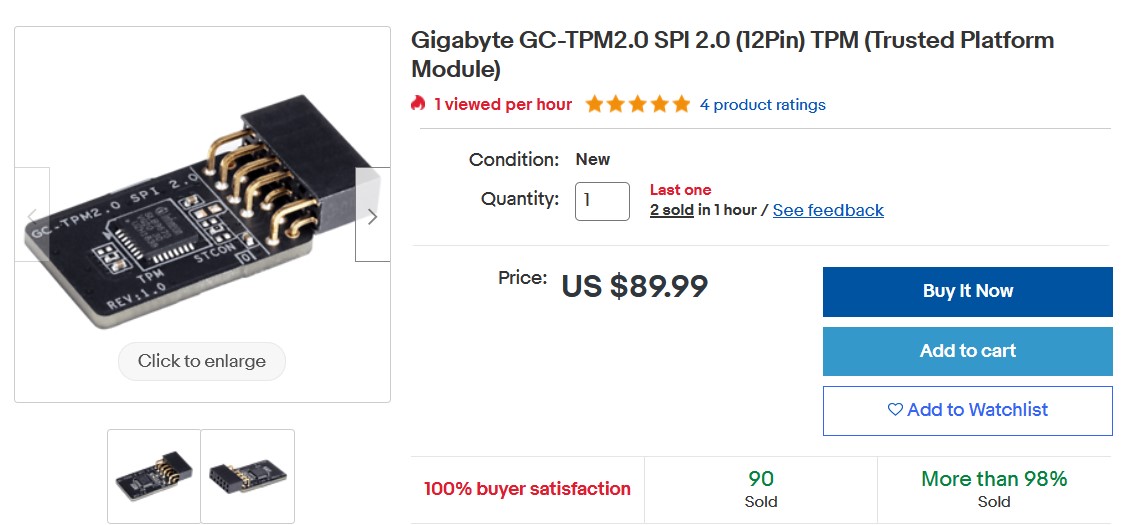Viewport: 1132px width, 525px height.
Task: Select second thumbnail showing connector side
Action: click(x=248, y=476)
